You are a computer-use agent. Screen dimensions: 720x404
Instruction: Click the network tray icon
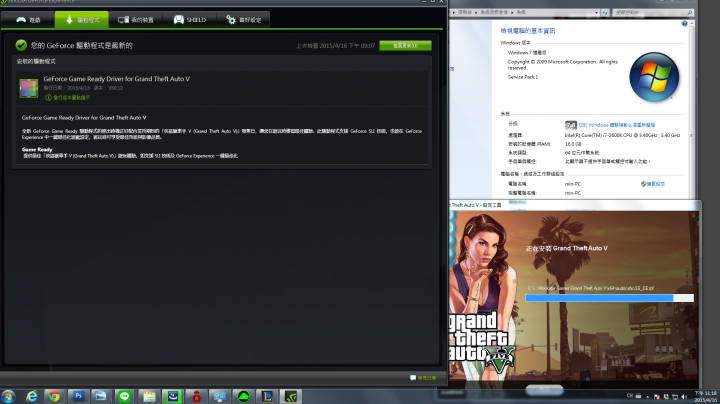[675, 396]
